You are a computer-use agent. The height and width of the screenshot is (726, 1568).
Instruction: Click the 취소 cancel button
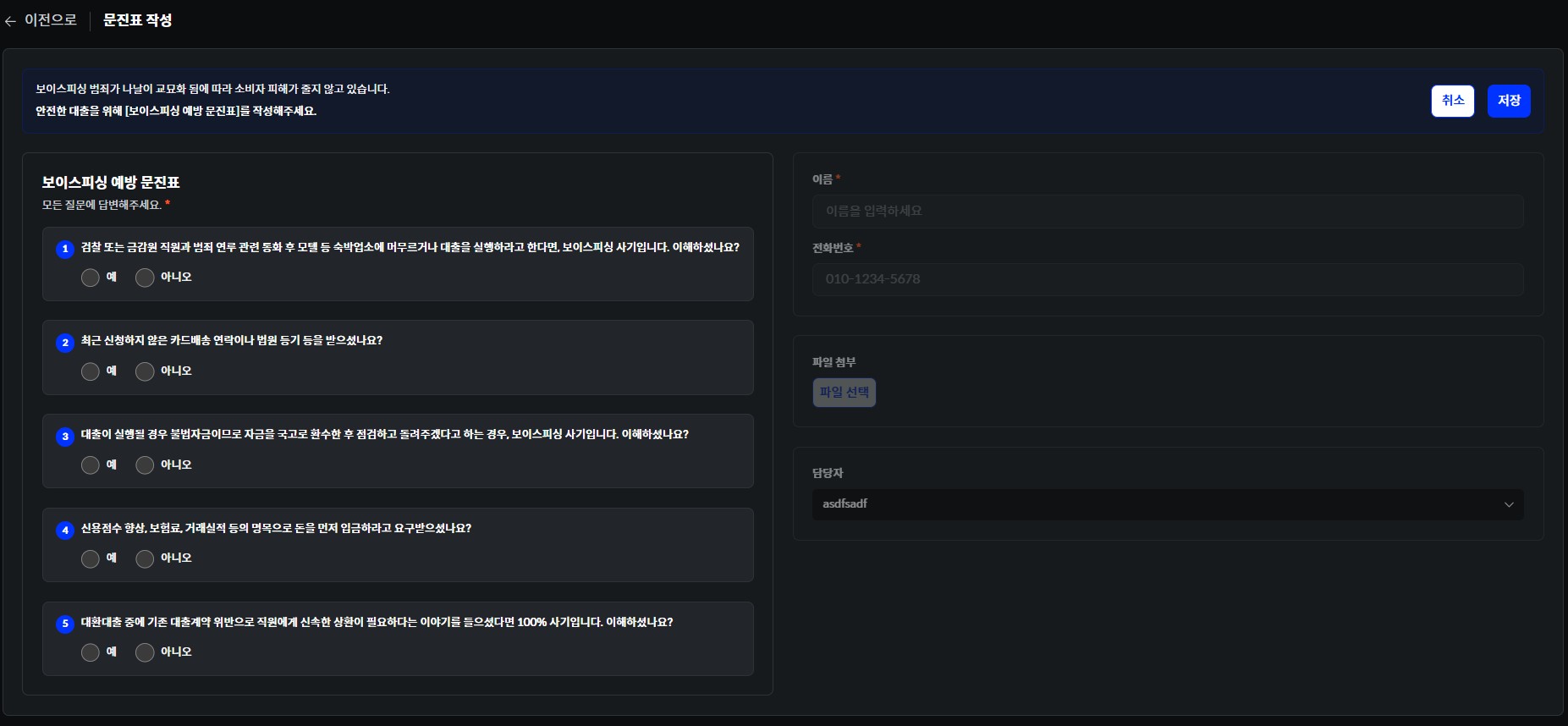coord(1452,101)
